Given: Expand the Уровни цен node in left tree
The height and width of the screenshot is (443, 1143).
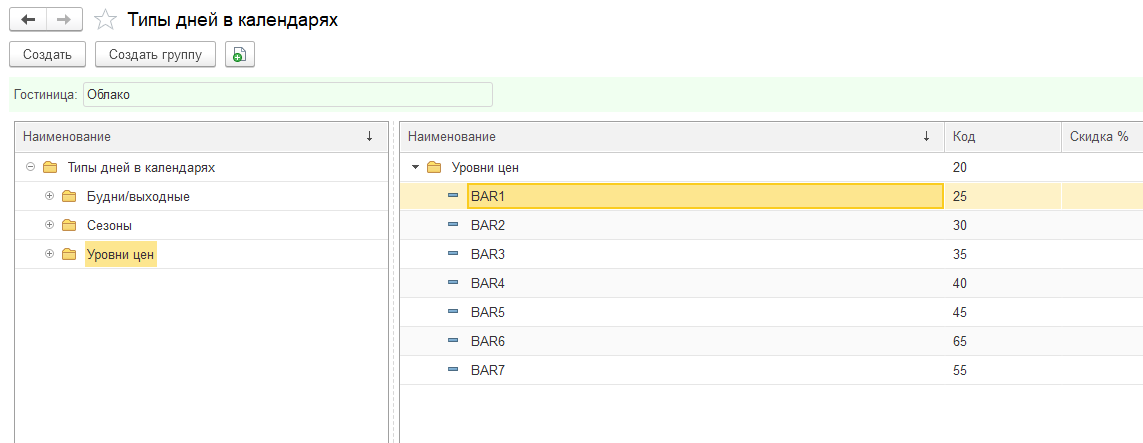Looking at the screenshot, I should [50, 254].
